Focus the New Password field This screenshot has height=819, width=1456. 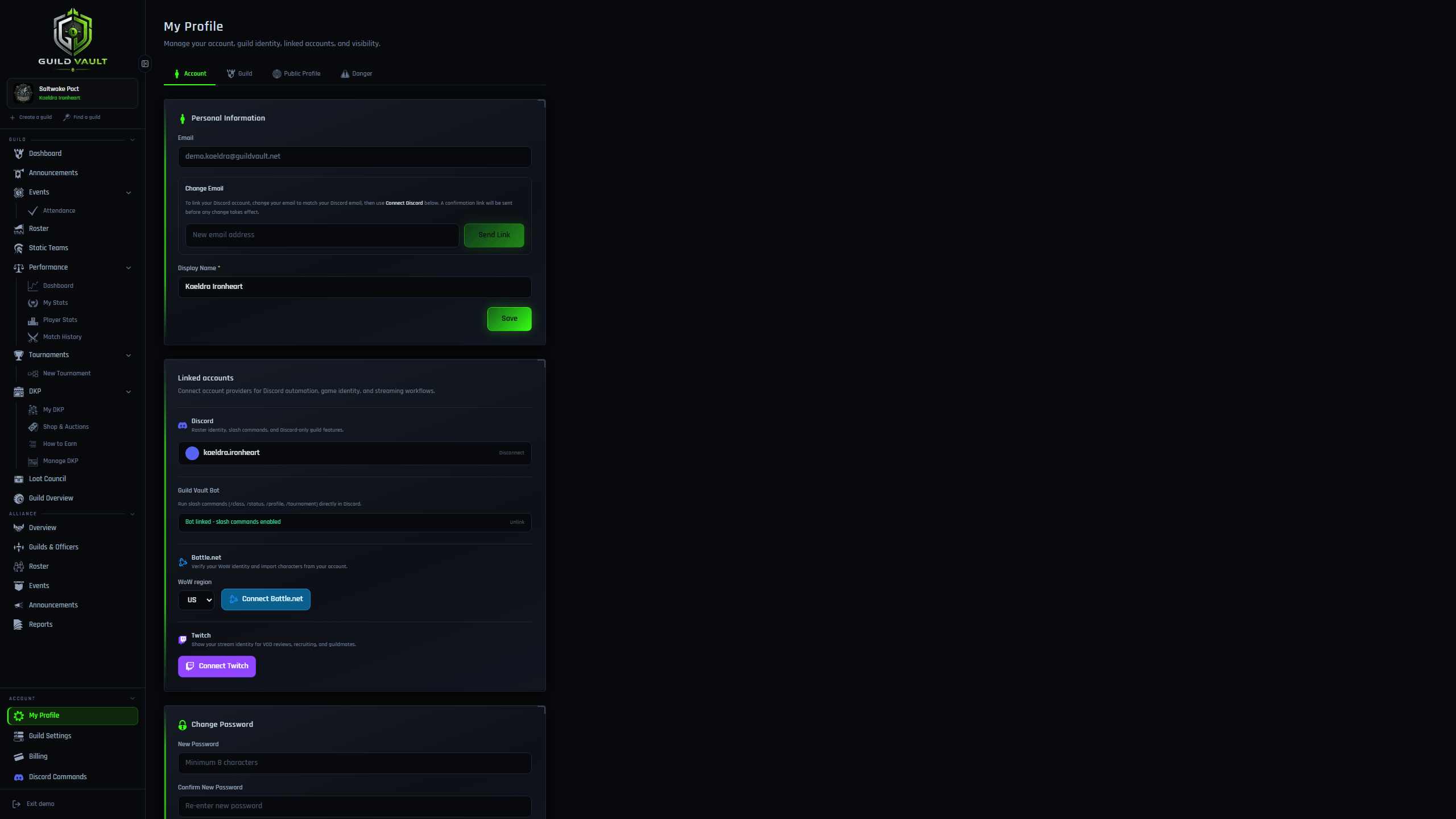354,763
